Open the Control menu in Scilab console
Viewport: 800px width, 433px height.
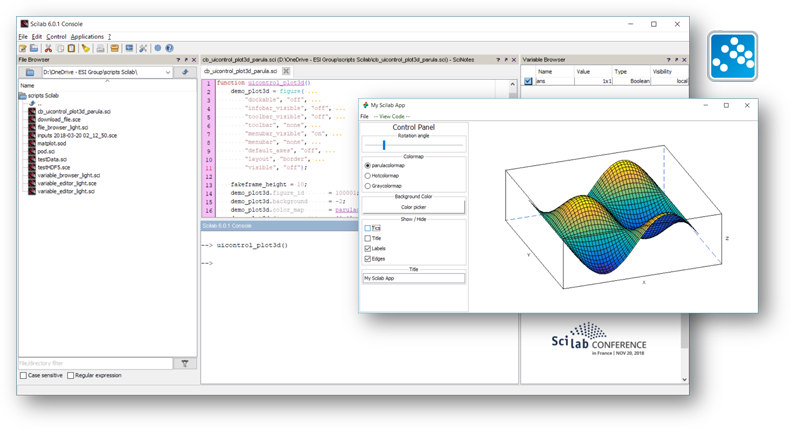pos(56,36)
